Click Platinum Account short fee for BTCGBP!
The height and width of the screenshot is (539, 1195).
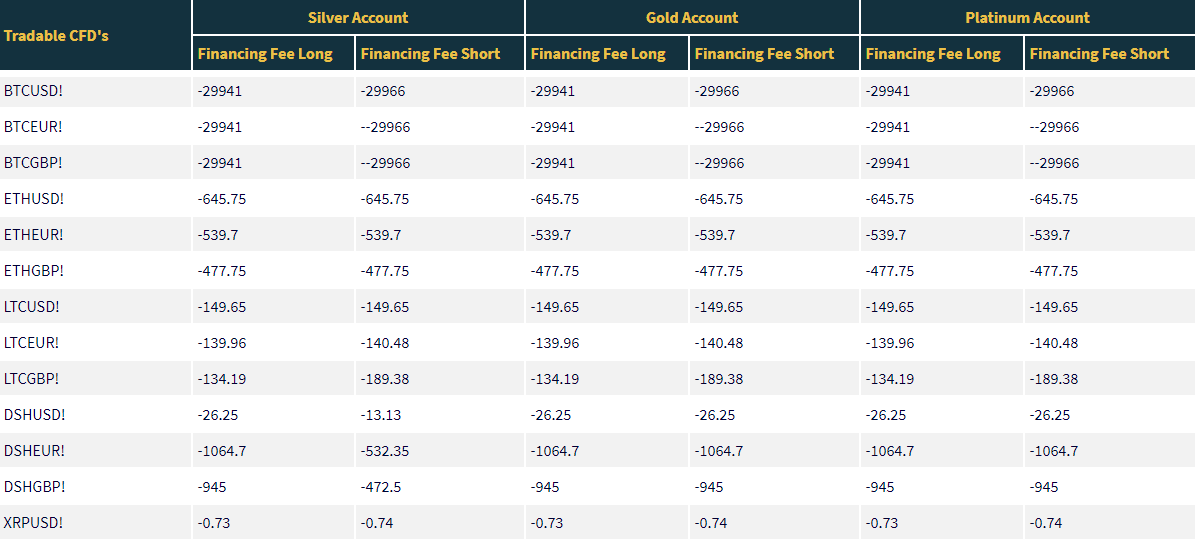pyautogui.click(x=1054, y=163)
